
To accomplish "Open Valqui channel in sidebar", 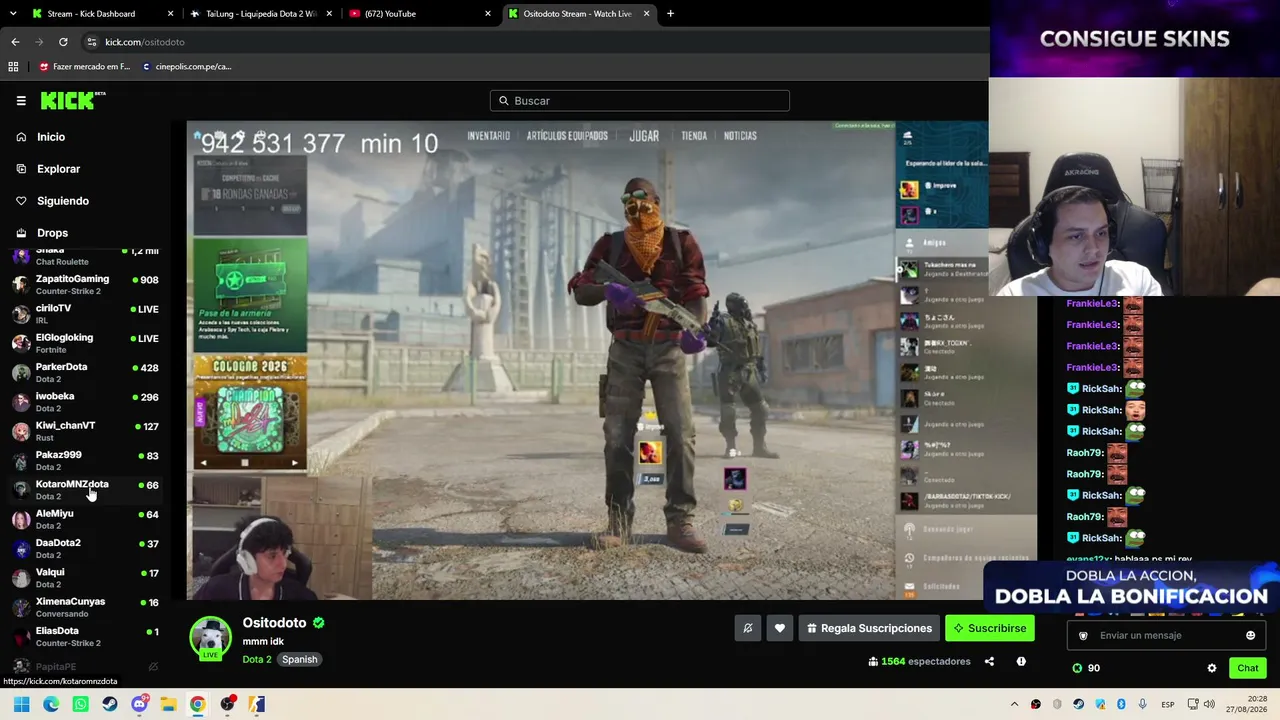I will pos(85,577).
